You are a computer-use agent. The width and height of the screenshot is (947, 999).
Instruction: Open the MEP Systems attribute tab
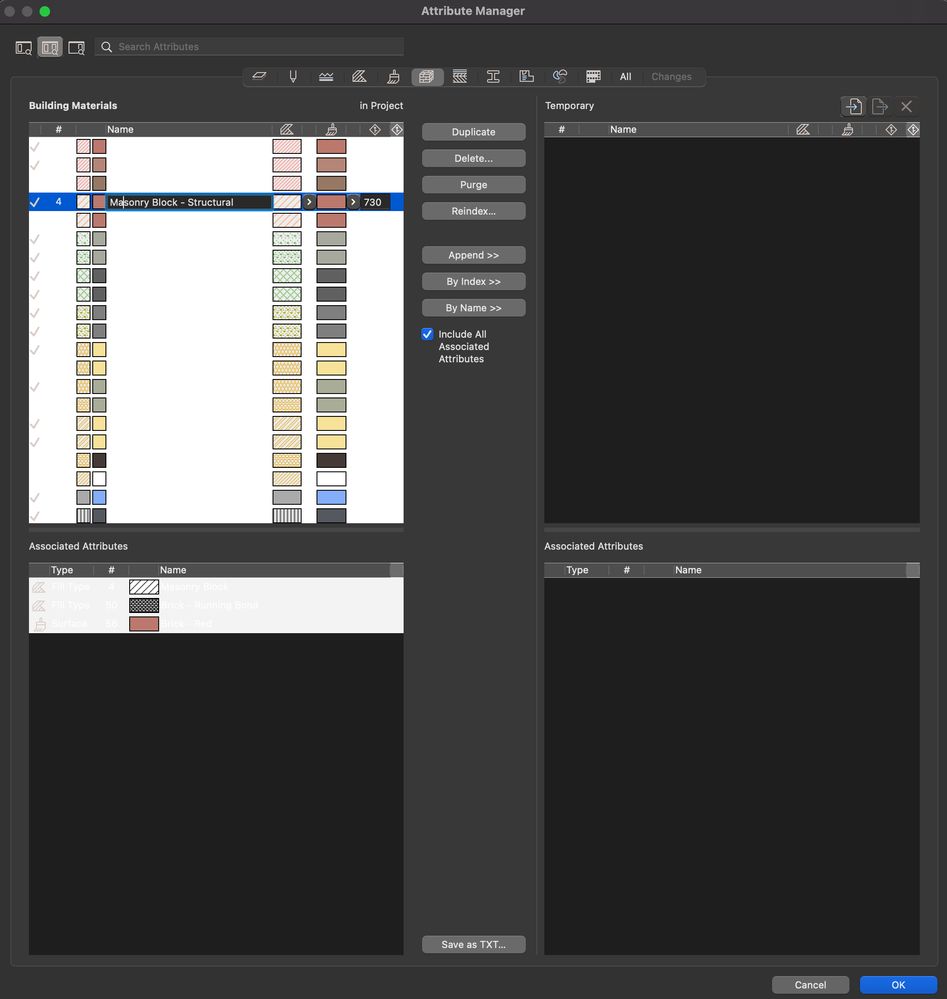click(560, 76)
